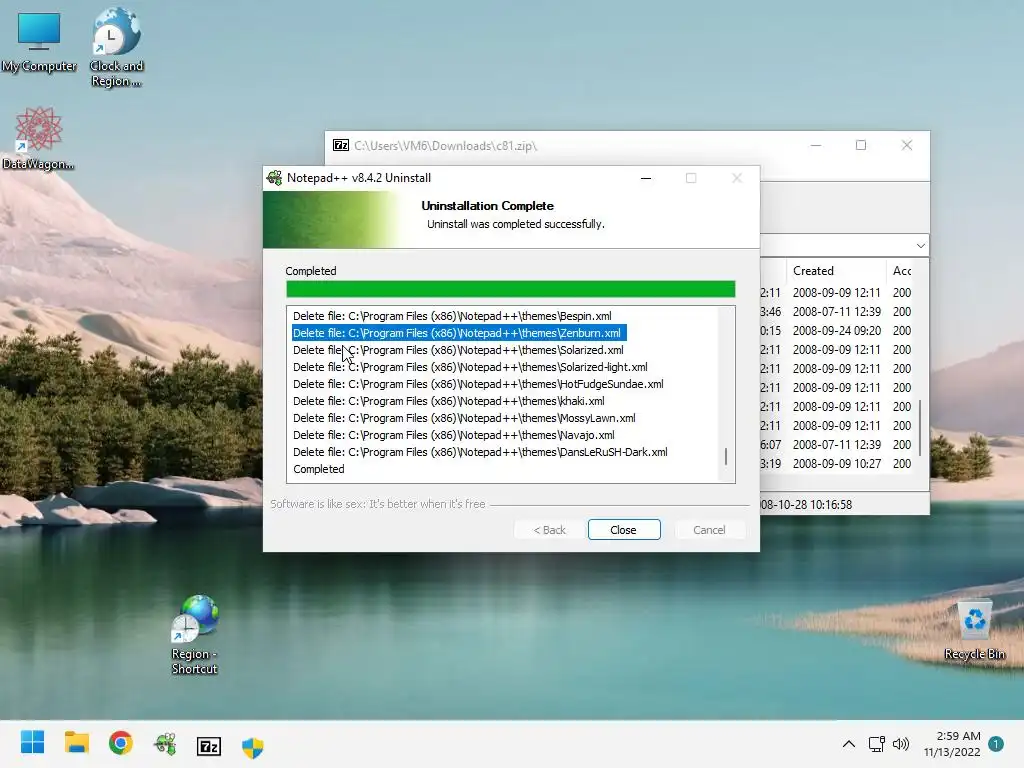The width and height of the screenshot is (1024, 768).
Task: Minimize the Notepad++ Uninstall window
Action: 646,178
